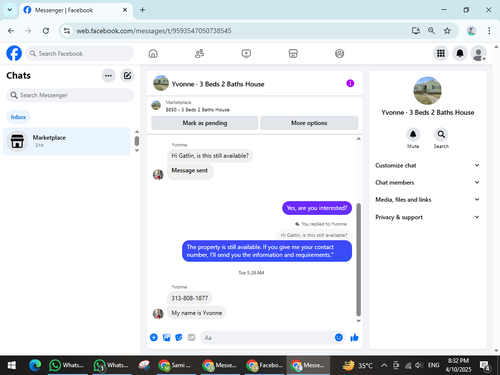Expand Chat members section
Viewport: 500px width, 375px height.
click(427, 182)
